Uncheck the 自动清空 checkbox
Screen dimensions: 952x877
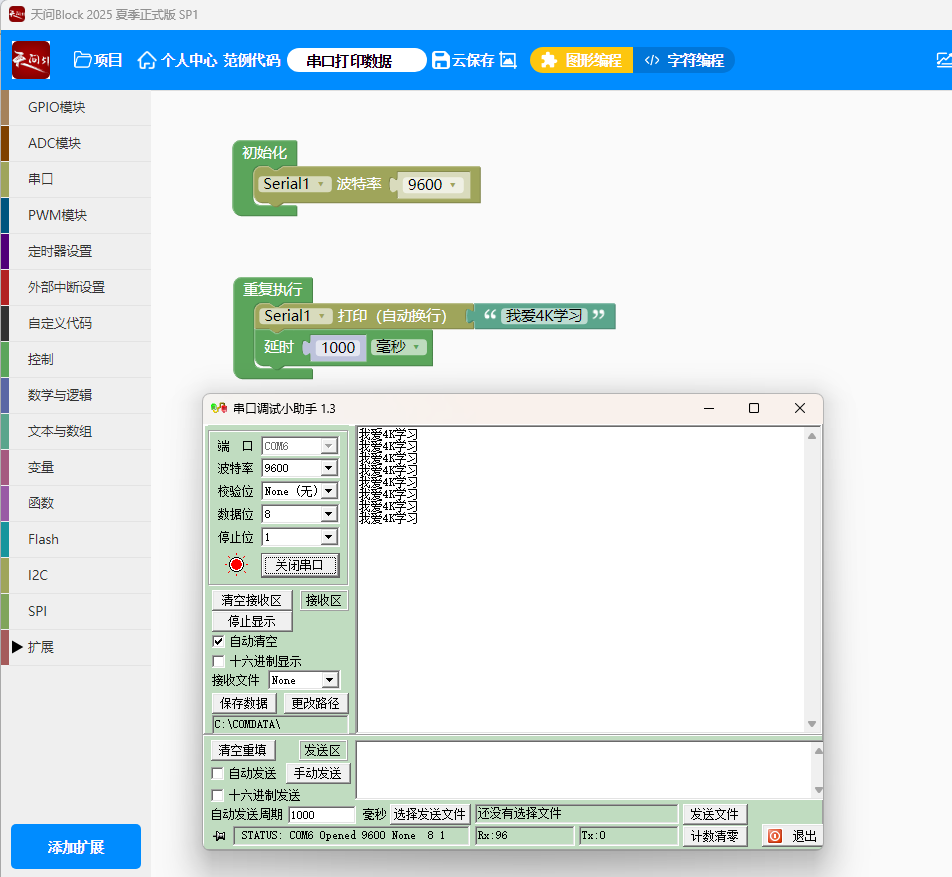[x=219, y=641]
